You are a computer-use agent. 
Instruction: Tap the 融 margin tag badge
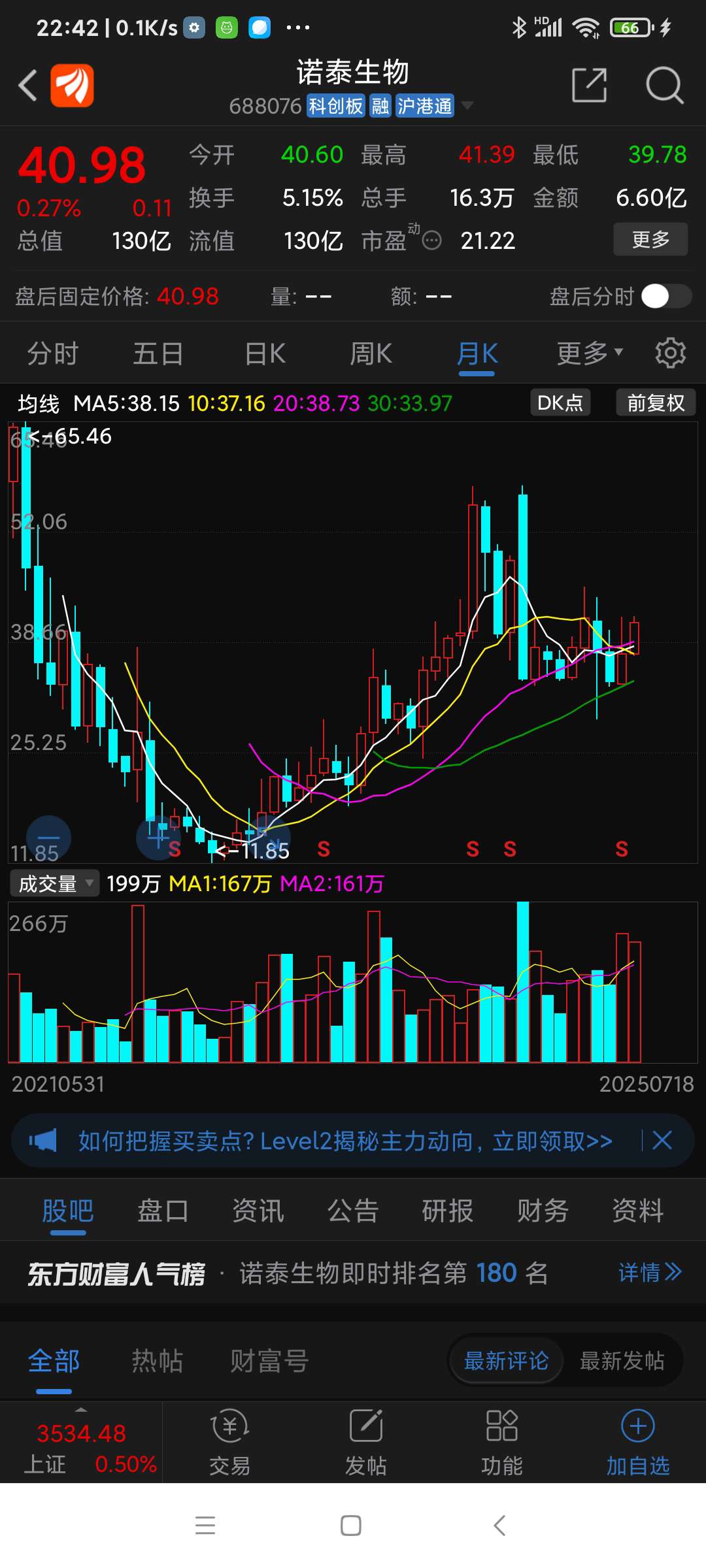[x=380, y=106]
